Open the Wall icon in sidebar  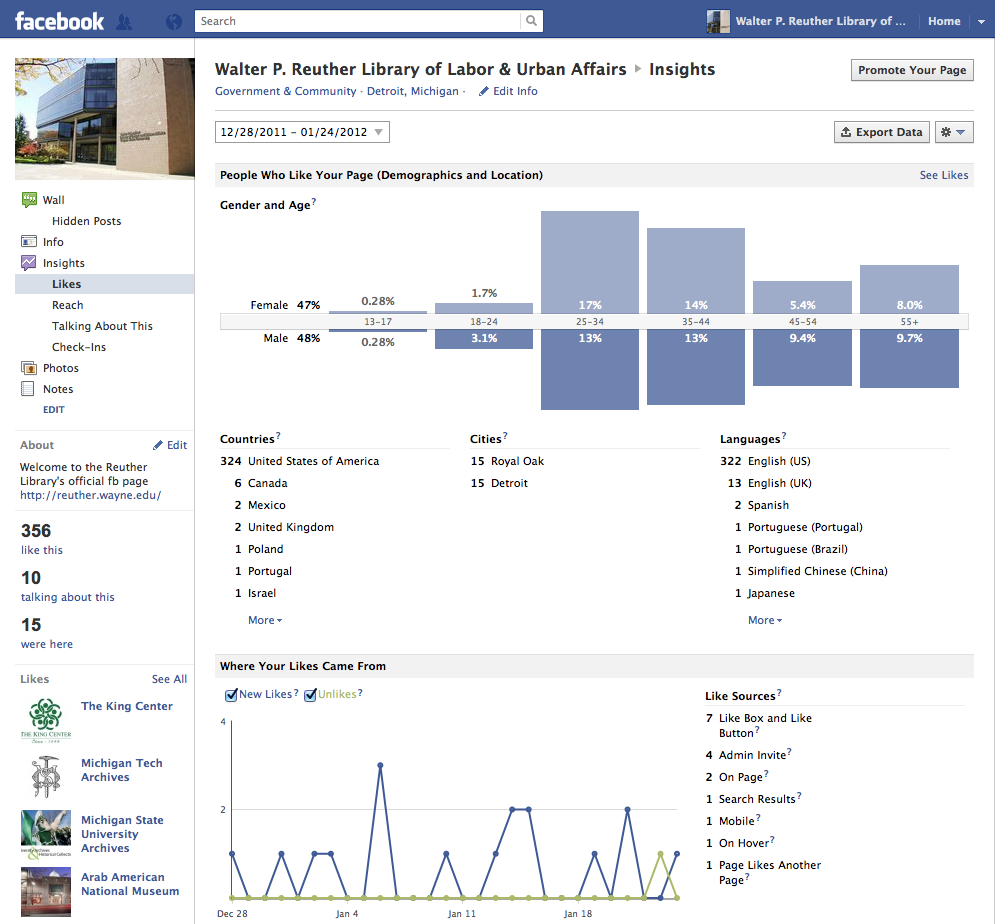pyautogui.click(x=29, y=200)
